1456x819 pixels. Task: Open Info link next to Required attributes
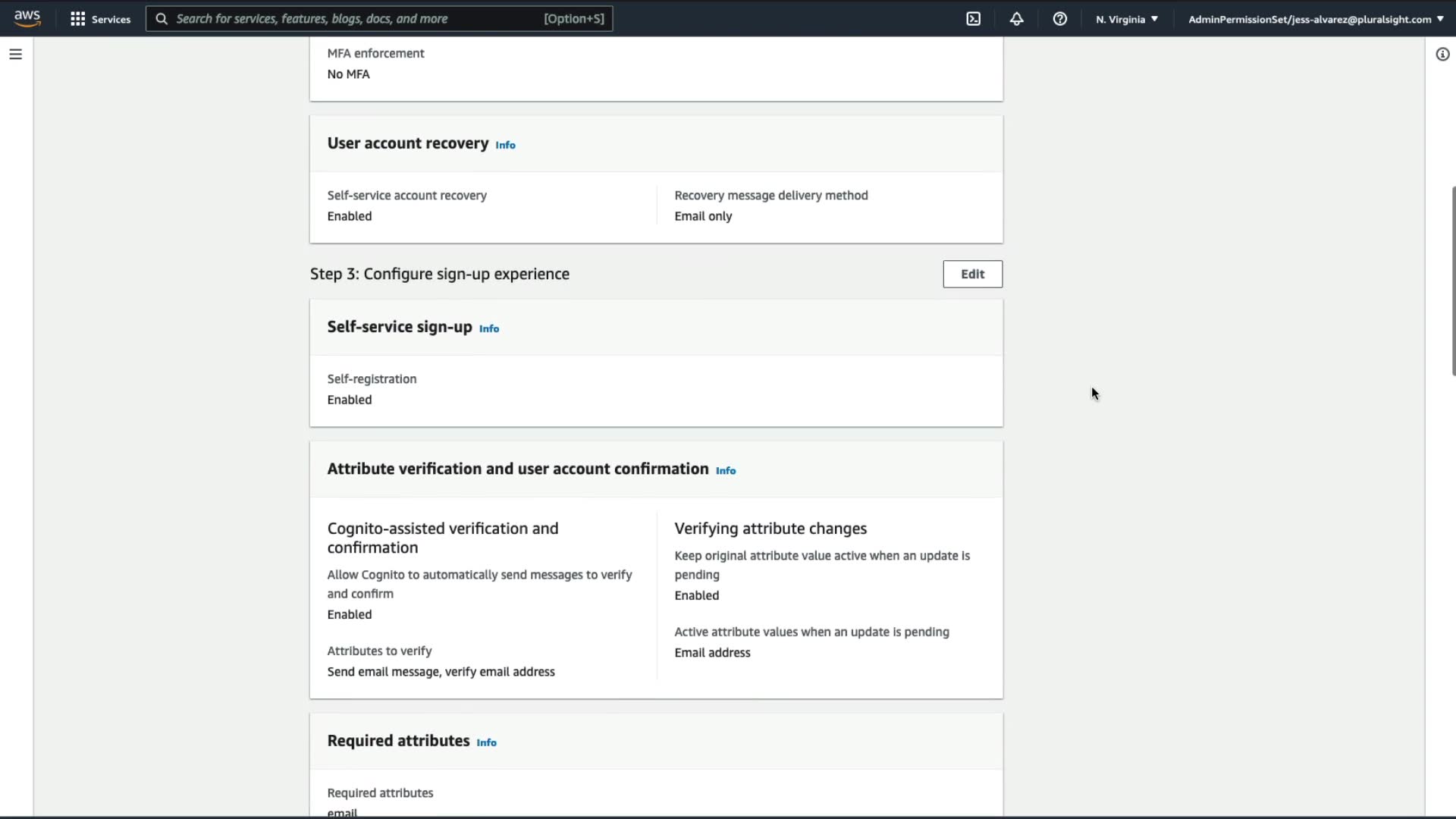pyautogui.click(x=486, y=742)
